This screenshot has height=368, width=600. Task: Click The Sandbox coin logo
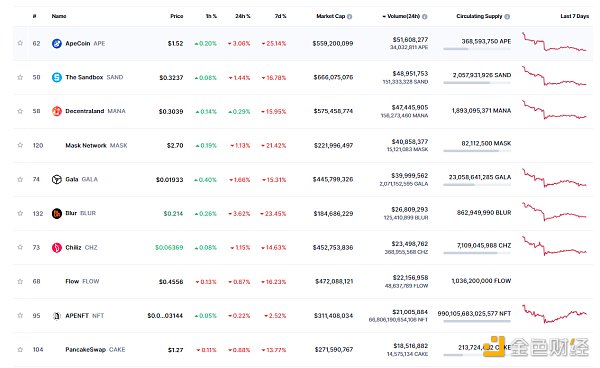pos(57,77)
